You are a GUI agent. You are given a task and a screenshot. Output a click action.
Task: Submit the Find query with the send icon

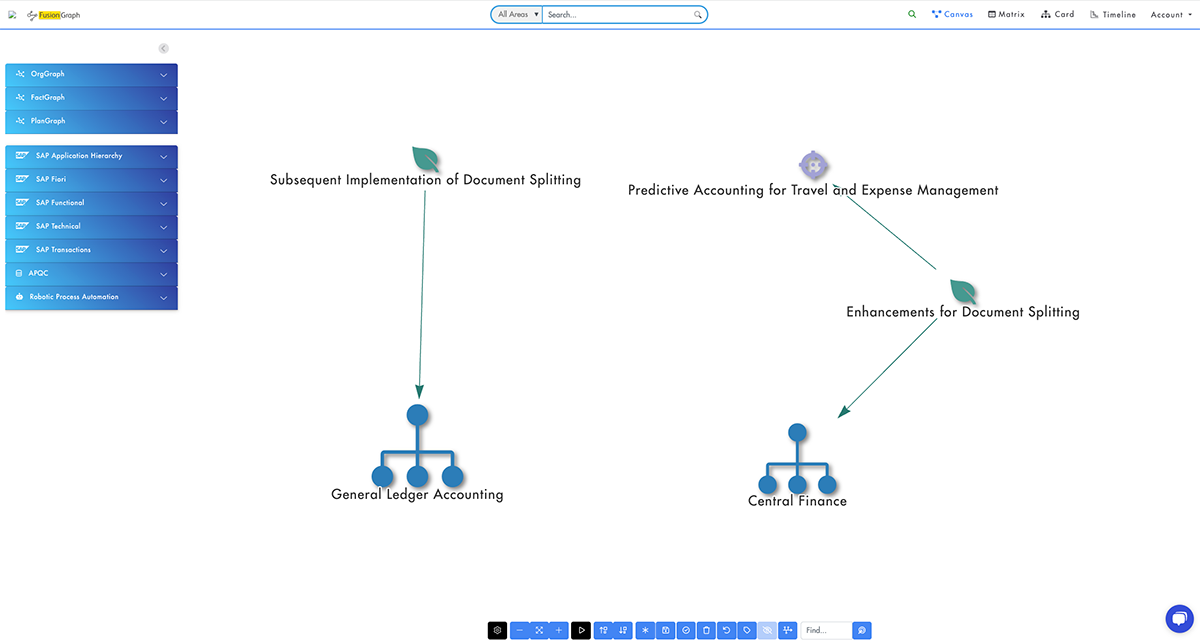click(x=861, y=630)
